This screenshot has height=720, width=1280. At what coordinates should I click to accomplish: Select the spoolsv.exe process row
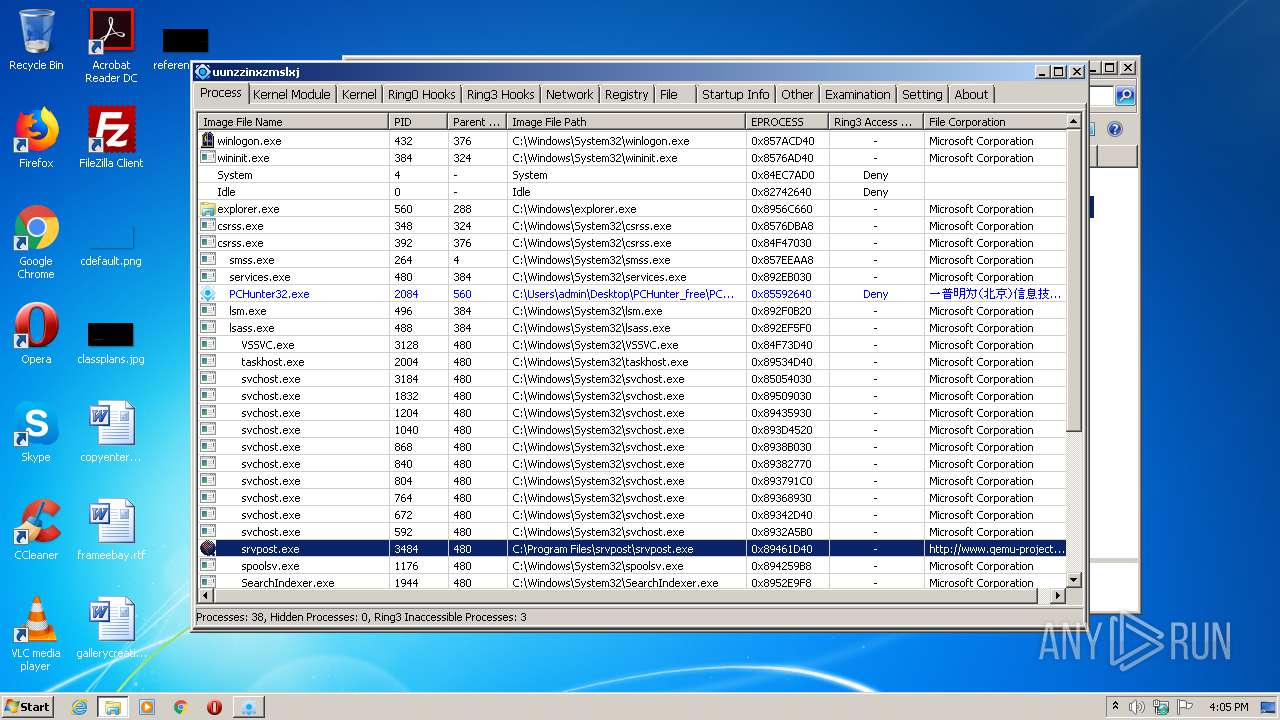click(632, 566)
